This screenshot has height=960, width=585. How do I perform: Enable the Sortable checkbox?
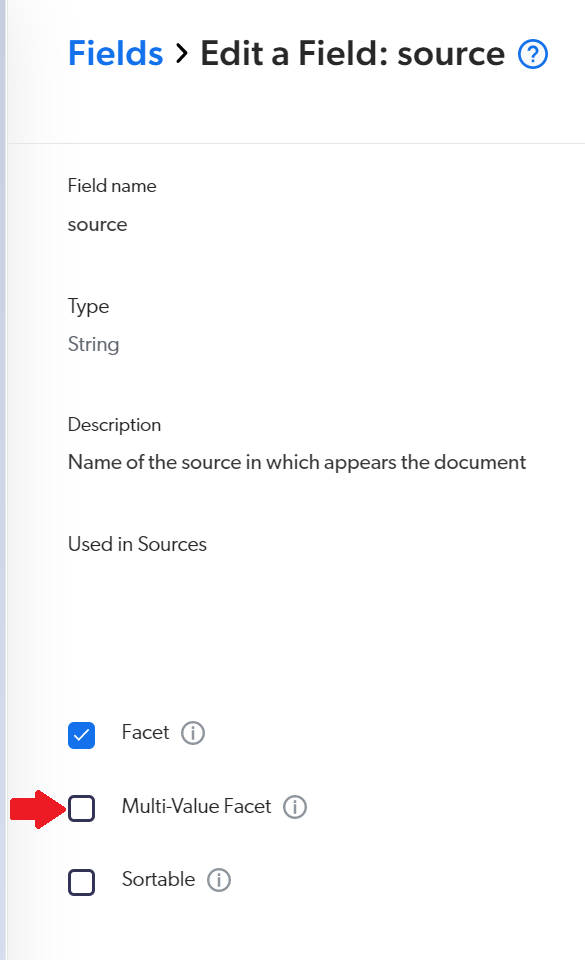pyautogui.click(x=81, y=881)
